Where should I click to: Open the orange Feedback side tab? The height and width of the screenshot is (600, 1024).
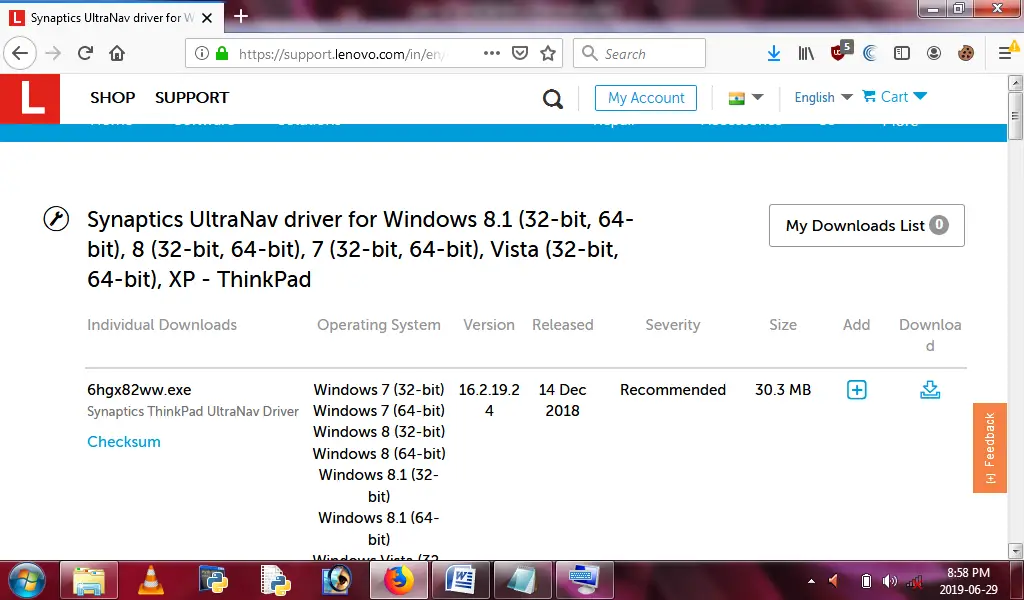tap(990, 447)
